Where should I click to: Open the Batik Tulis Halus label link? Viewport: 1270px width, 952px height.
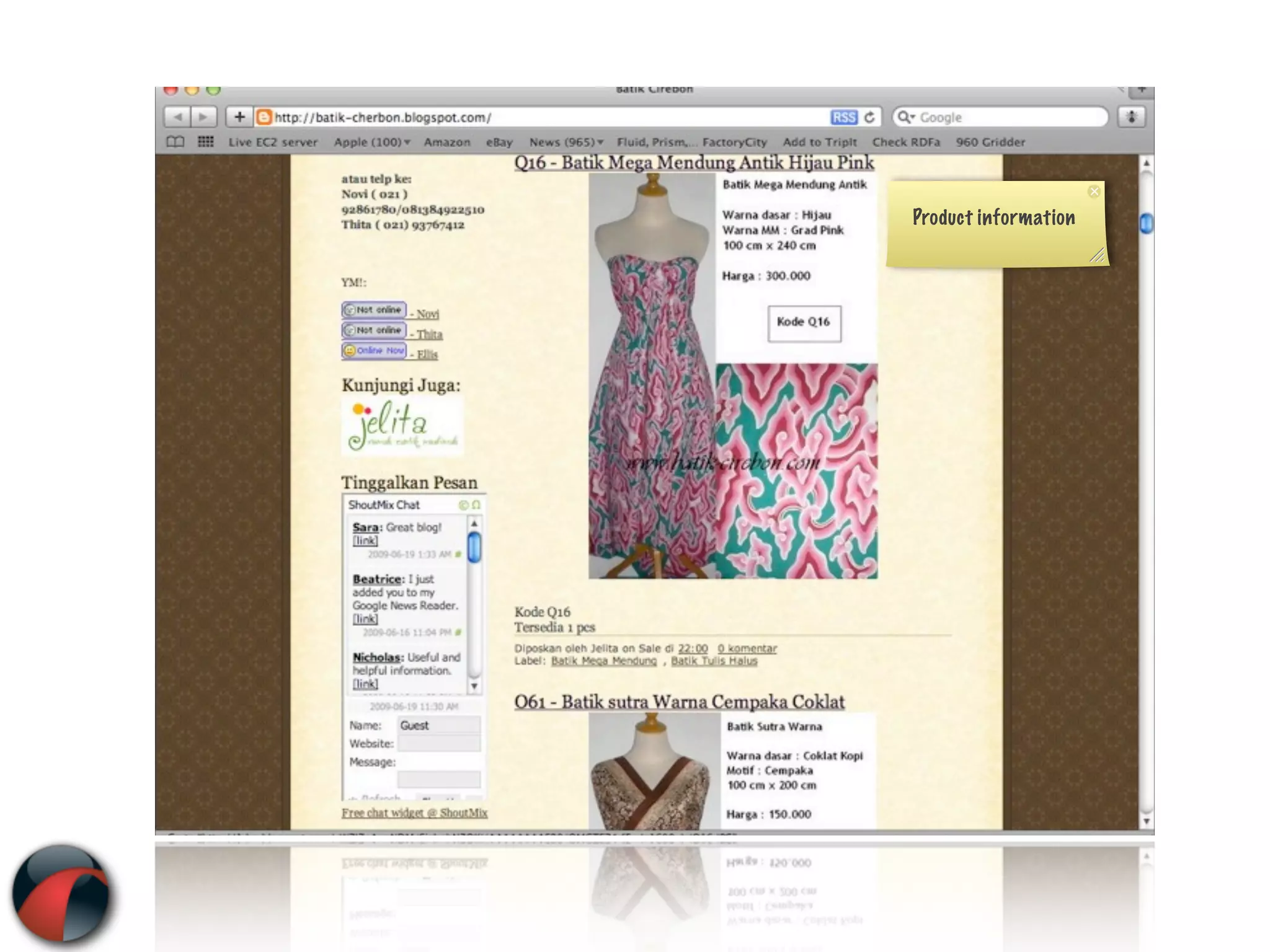714,661
